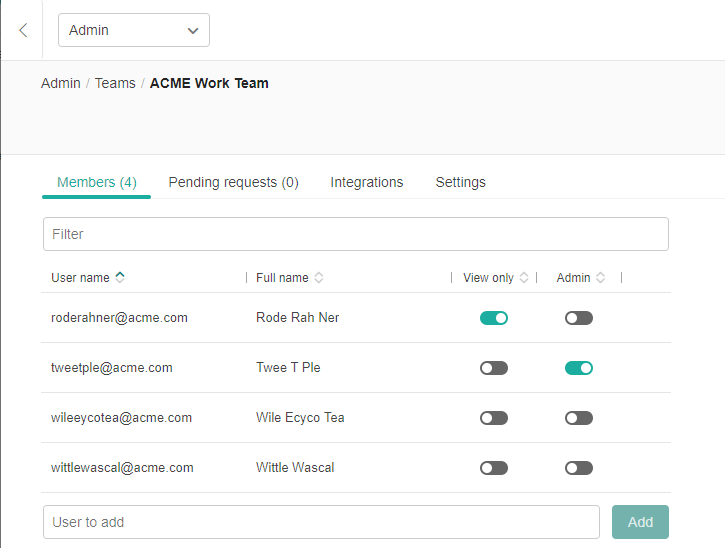Image resolution: width=725 pixels, height=548 pixels.
Task: Enable Admin toggle for wittlewascal@acme.com
Action: (578, 468)
